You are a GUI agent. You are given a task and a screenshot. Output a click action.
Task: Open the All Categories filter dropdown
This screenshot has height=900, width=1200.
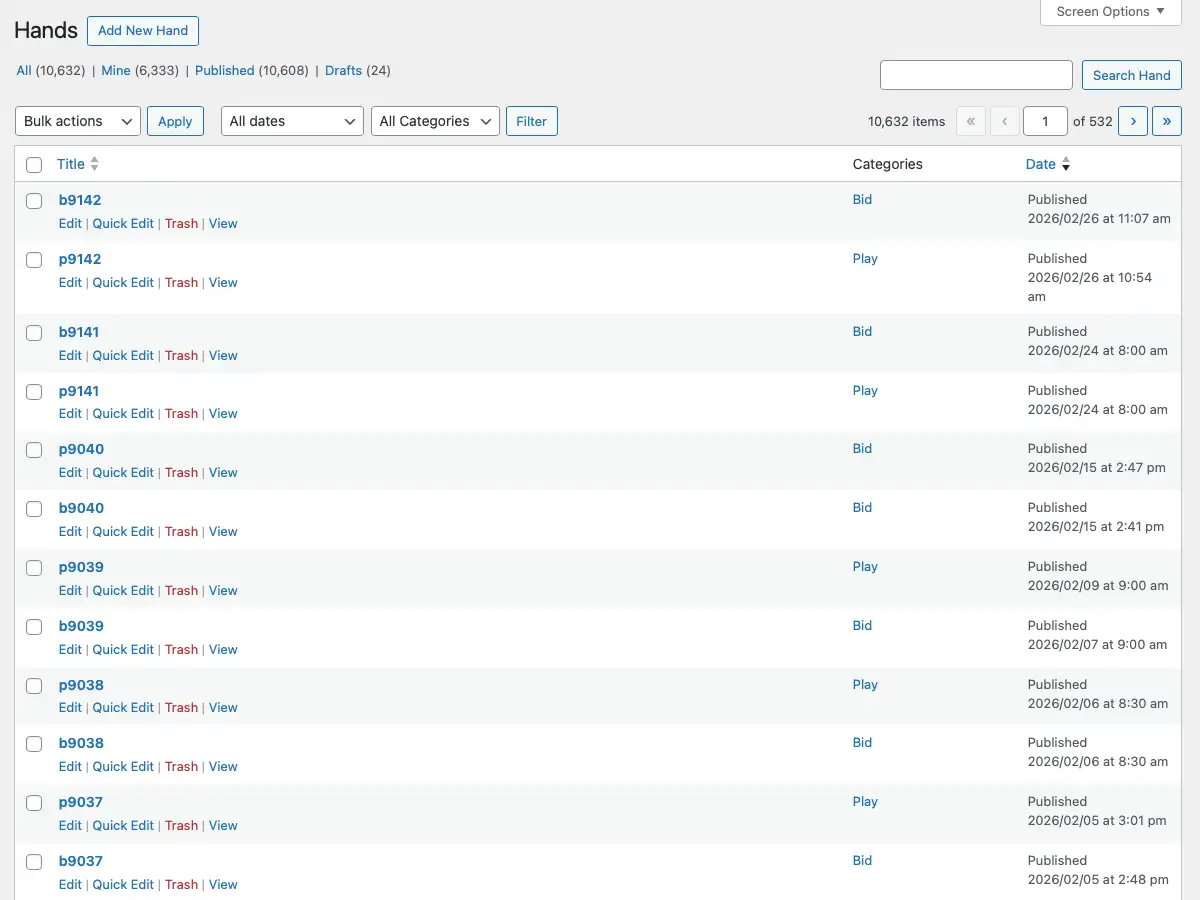[434, 120]
